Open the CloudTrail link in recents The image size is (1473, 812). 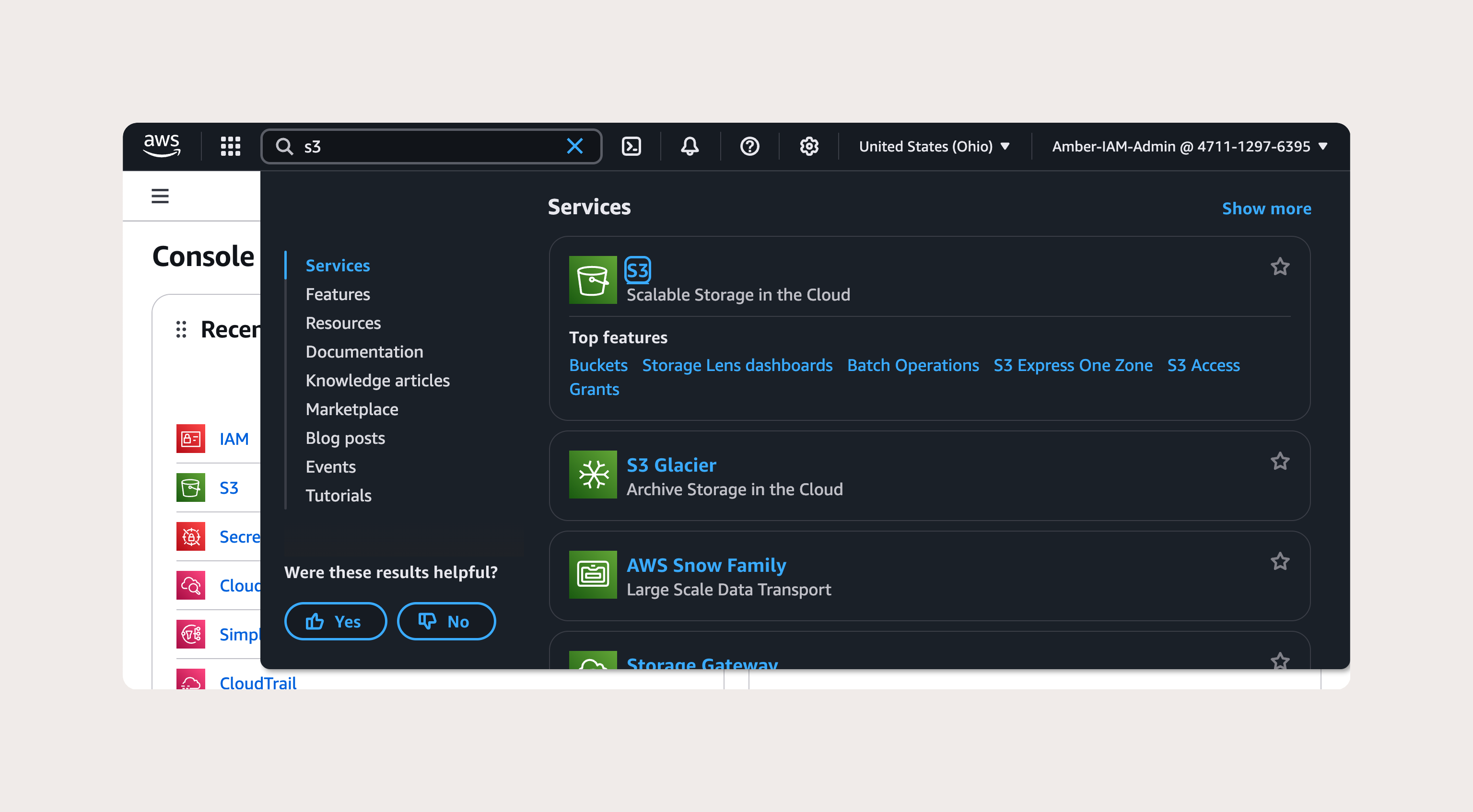pos(258,683)
